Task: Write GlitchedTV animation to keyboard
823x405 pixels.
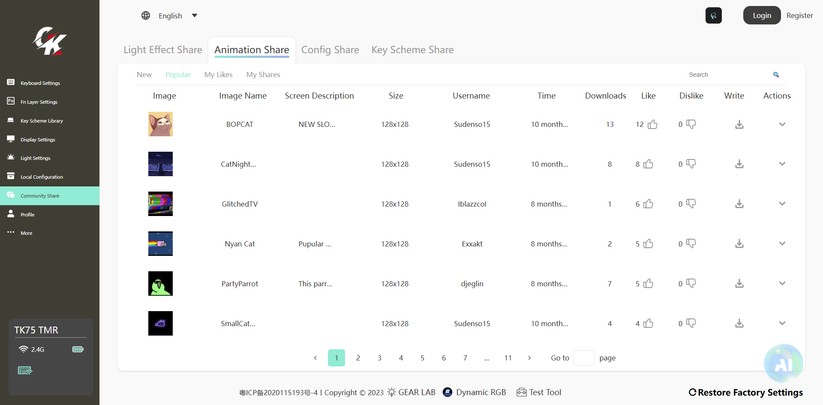Action: 739,204
